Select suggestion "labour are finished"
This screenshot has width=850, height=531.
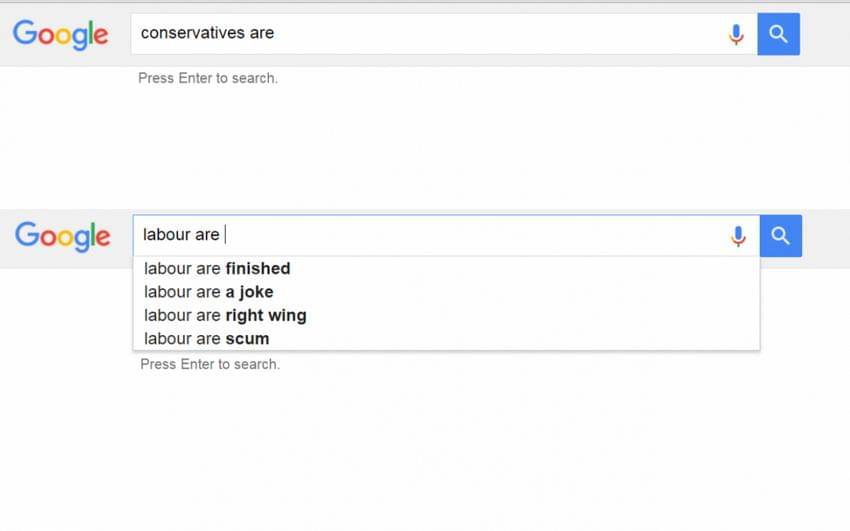[x=217, y=268]
